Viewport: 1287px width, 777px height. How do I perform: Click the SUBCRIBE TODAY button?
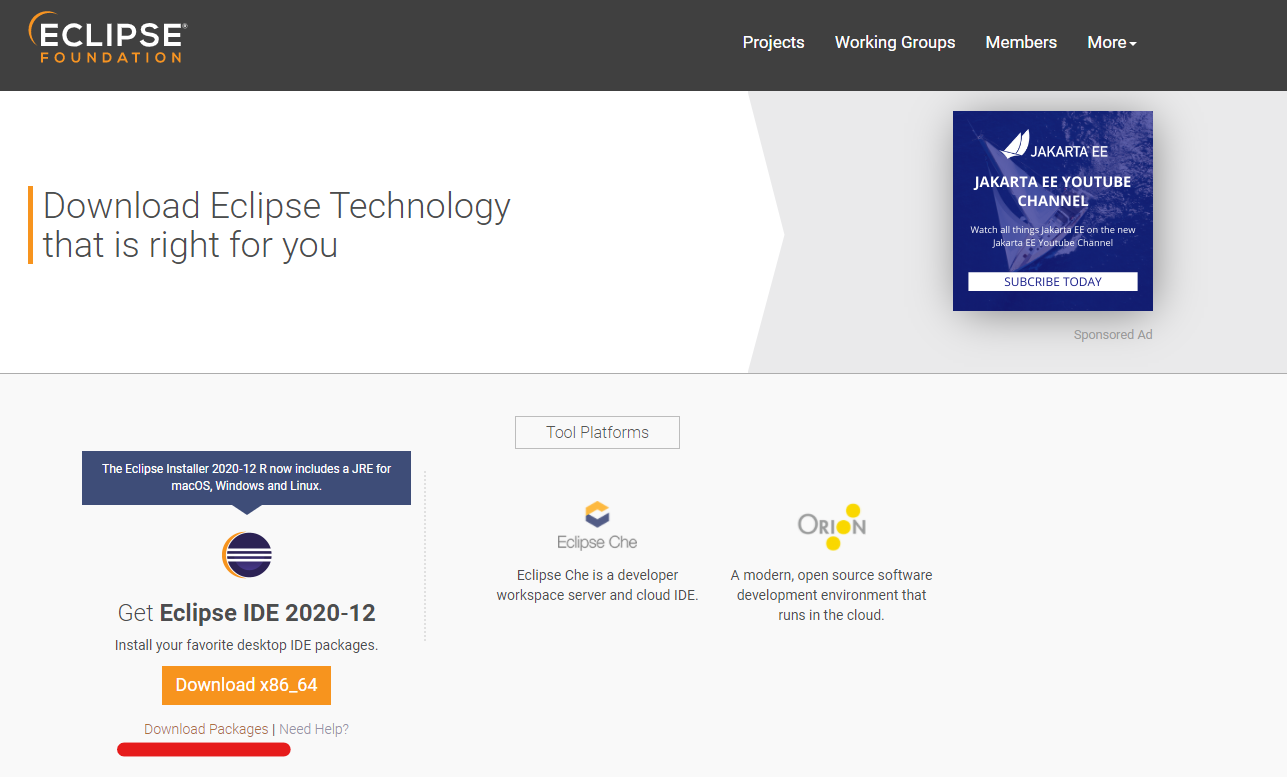pyautogui.click(x=1053, y=282)
